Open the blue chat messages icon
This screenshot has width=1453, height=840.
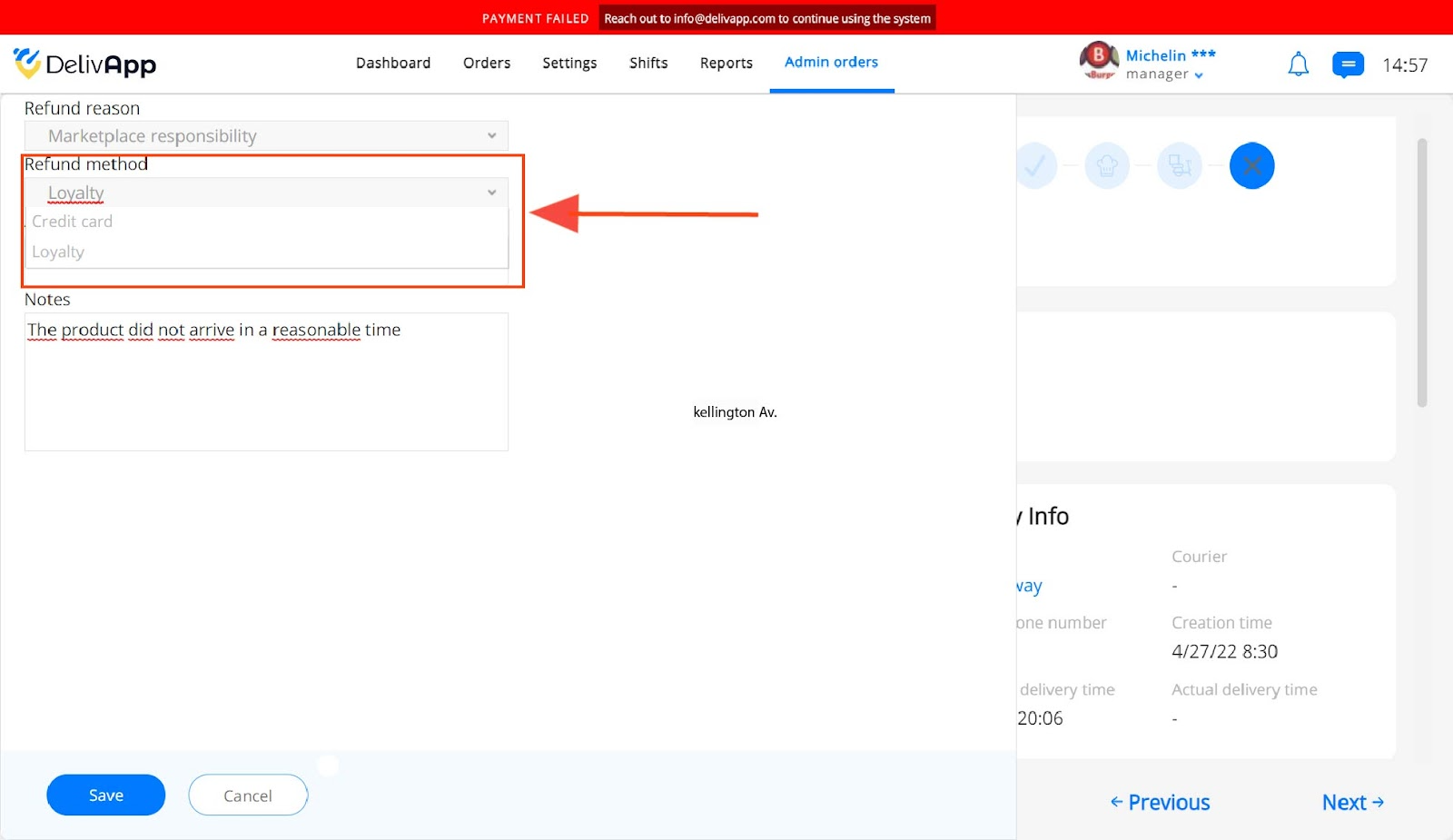(1348, 64)
